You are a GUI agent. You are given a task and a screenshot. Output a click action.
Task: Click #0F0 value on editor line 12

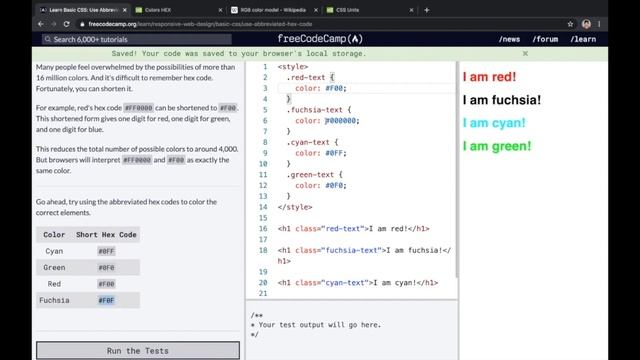tap(334, 185)
